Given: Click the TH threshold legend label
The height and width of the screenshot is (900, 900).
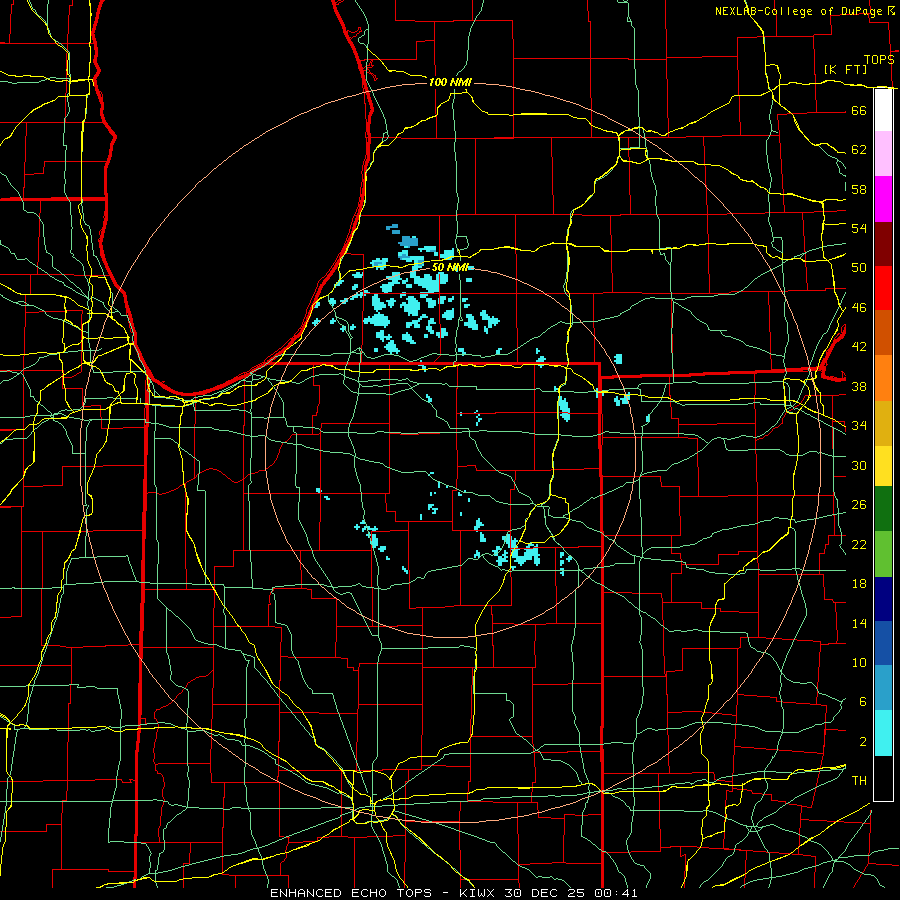Looking at the screenshot, I should [x=859, y=781].
